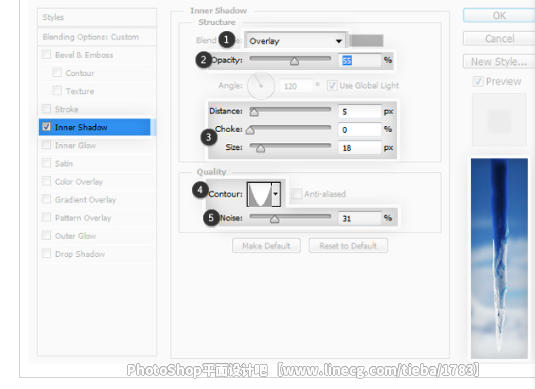The height and width of the screenshot is (389, 535).
Task: Toggle the Preview checkbox
Action: [478, 81]
